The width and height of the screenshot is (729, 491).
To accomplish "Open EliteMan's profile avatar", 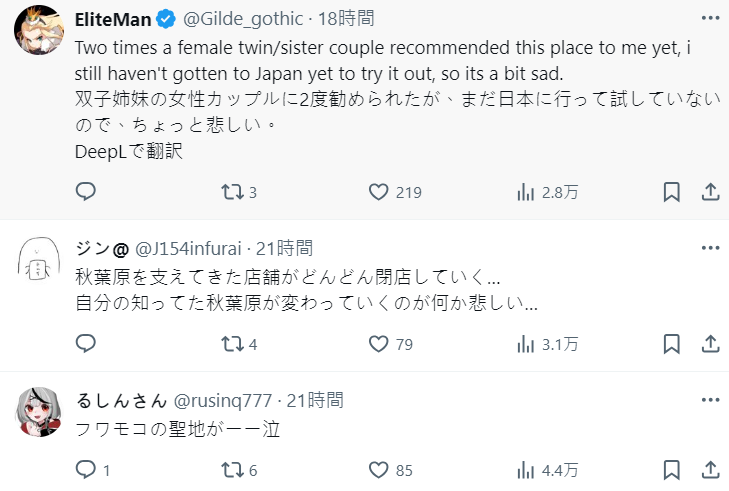I will [x=38, y=38].
